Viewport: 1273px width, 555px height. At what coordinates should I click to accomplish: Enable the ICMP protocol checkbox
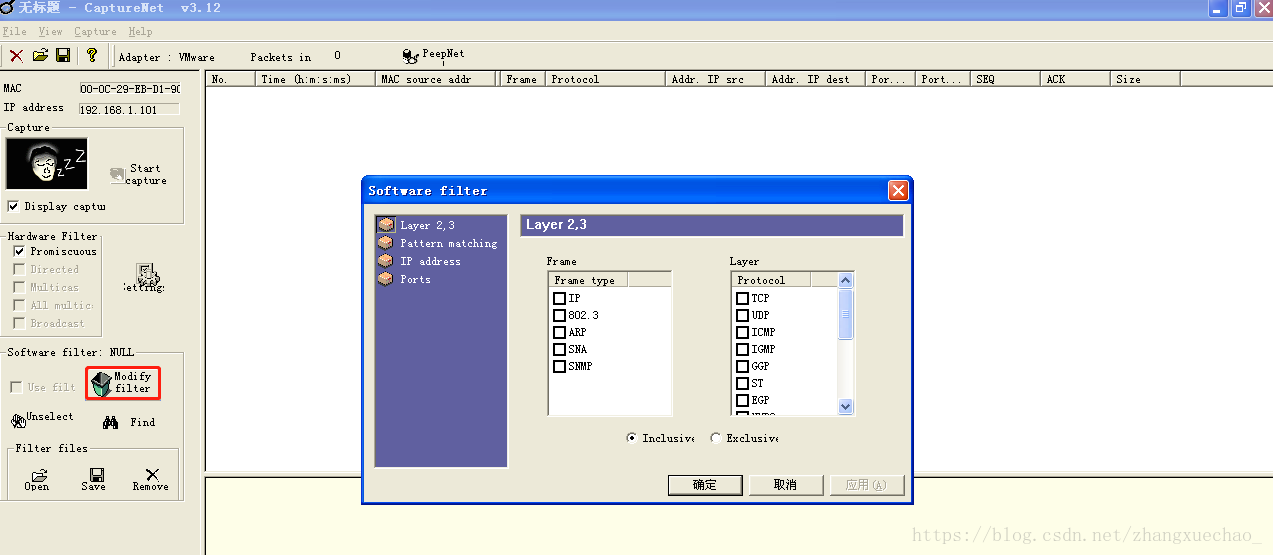(742, 332)
